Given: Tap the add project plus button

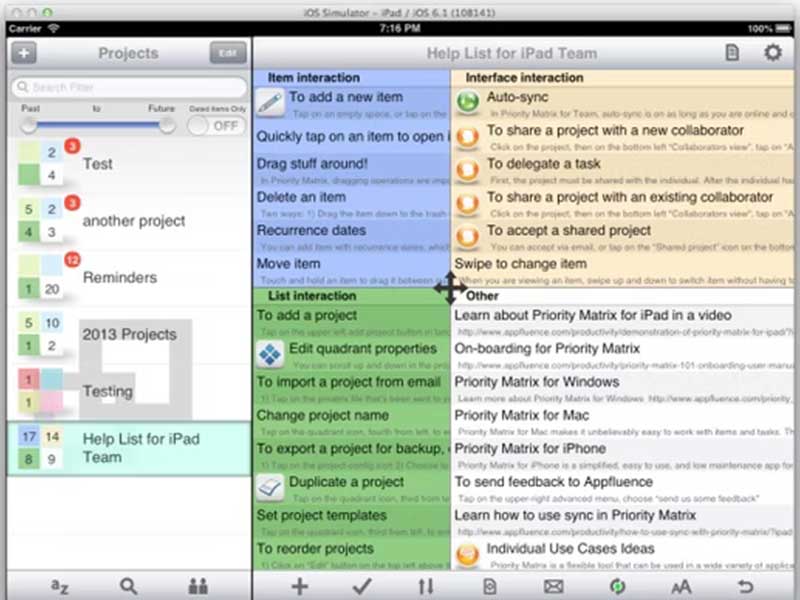Looking at the screenshot, I should 23,53.
